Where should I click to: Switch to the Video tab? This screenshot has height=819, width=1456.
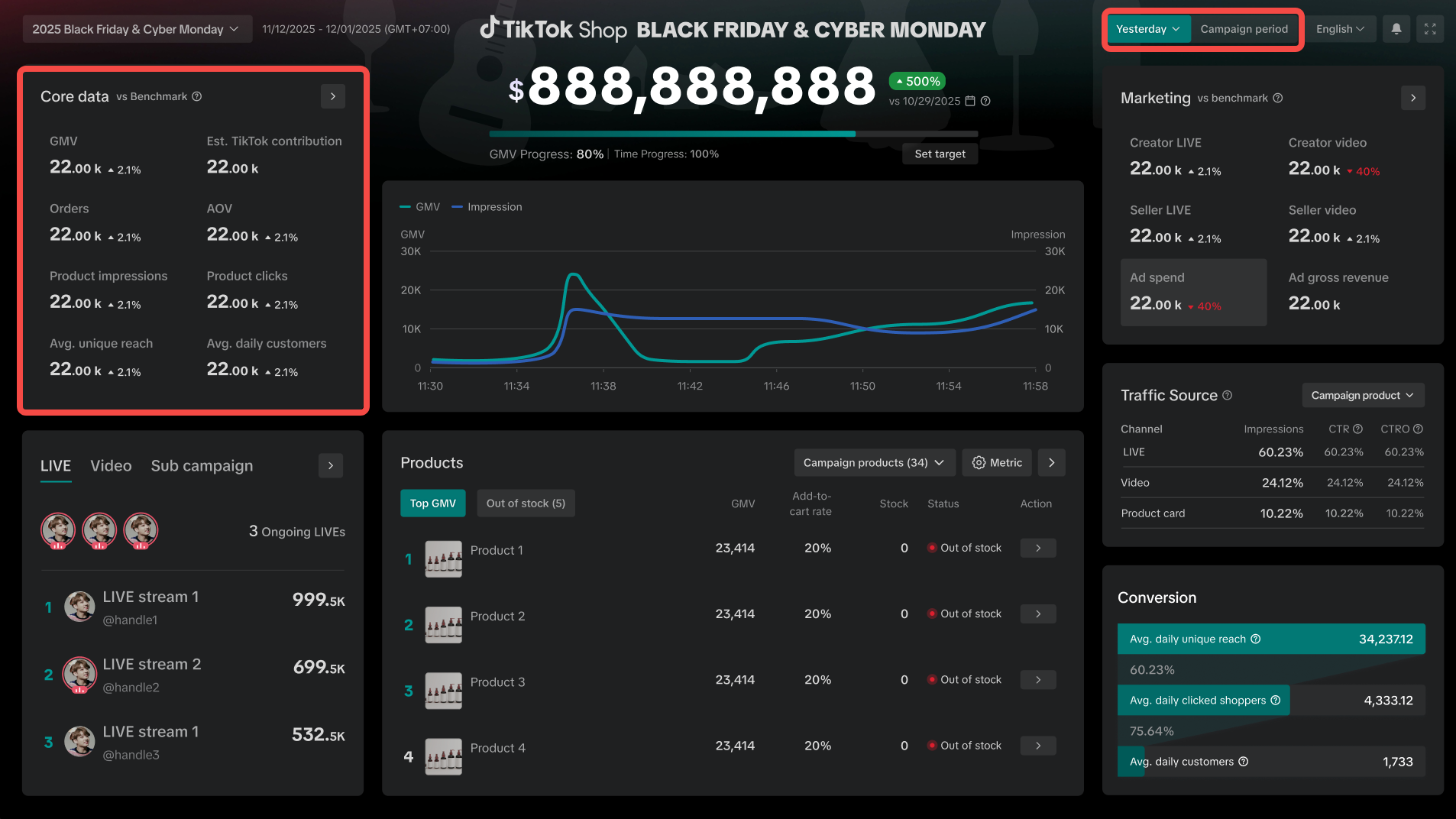pyautogui.click(x=111, y=466)
